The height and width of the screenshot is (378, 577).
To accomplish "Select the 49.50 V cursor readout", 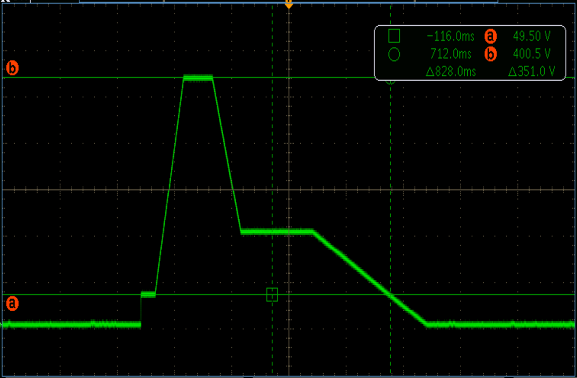I will coord(531,36).
